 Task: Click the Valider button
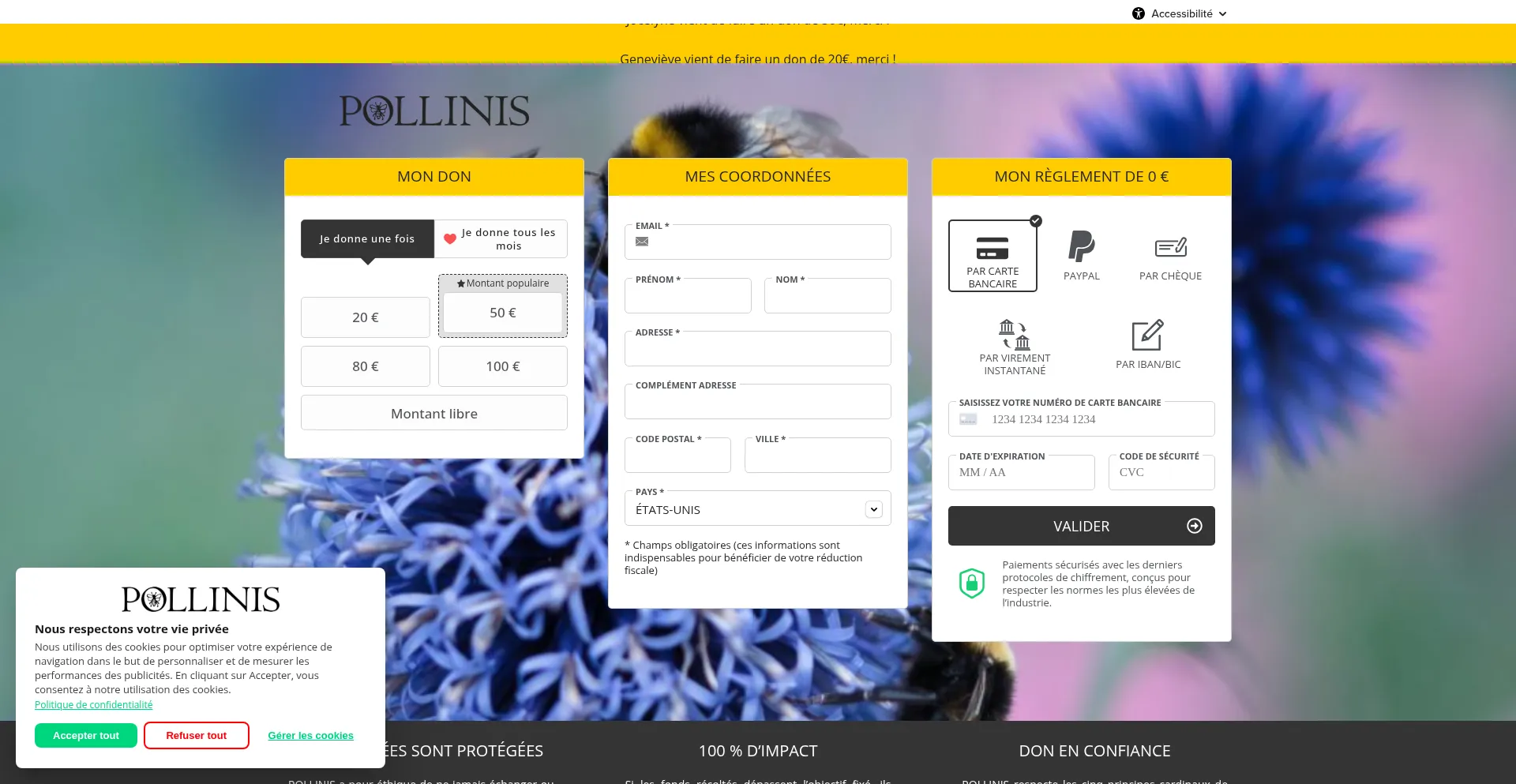[x=1082, y=526]
